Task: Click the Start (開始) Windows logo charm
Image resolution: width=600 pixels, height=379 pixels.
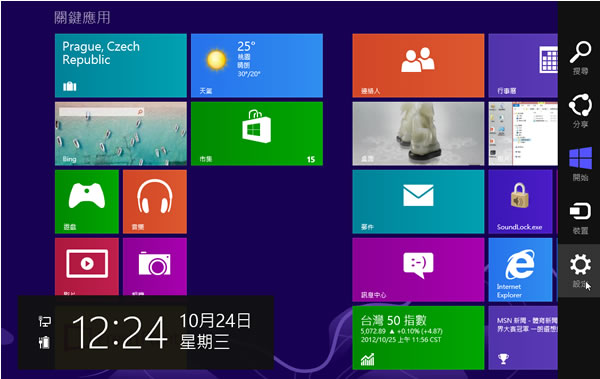Action: pos(580,164)
